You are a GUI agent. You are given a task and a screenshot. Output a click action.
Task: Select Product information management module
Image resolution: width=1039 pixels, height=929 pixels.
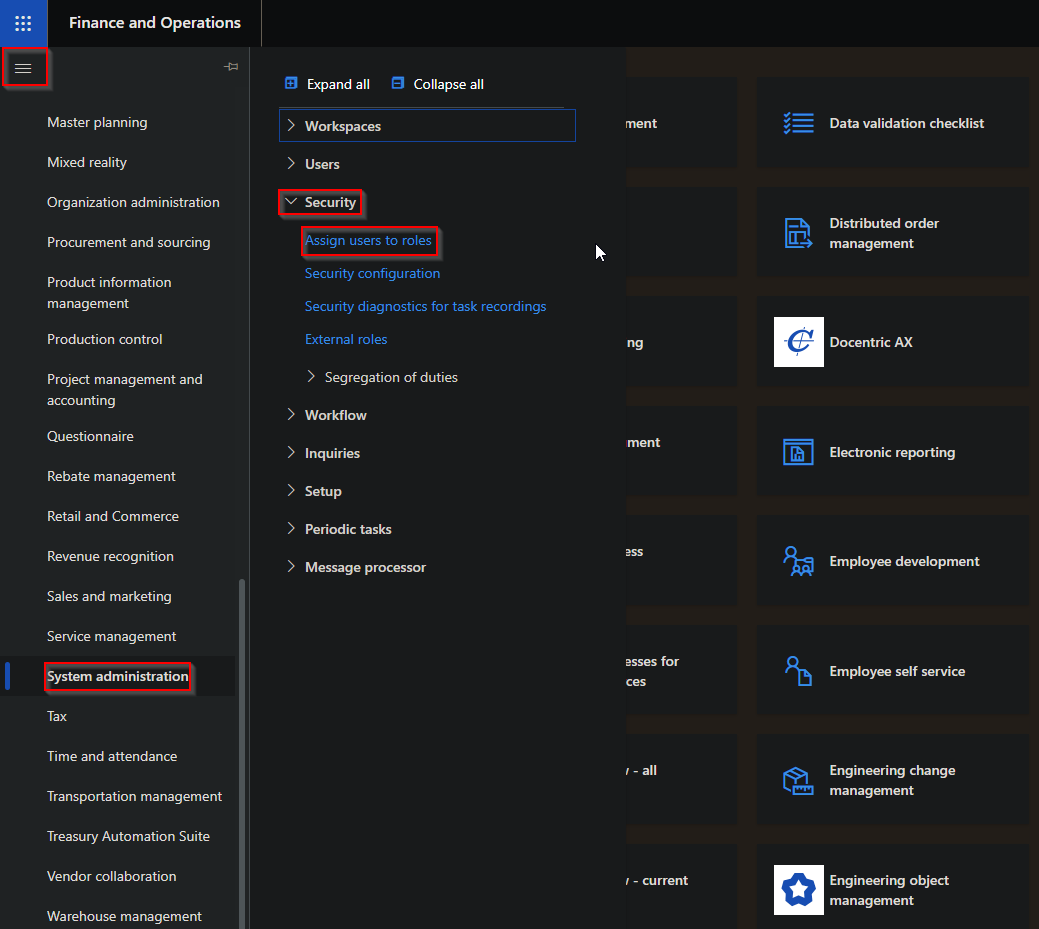[109, 293]
